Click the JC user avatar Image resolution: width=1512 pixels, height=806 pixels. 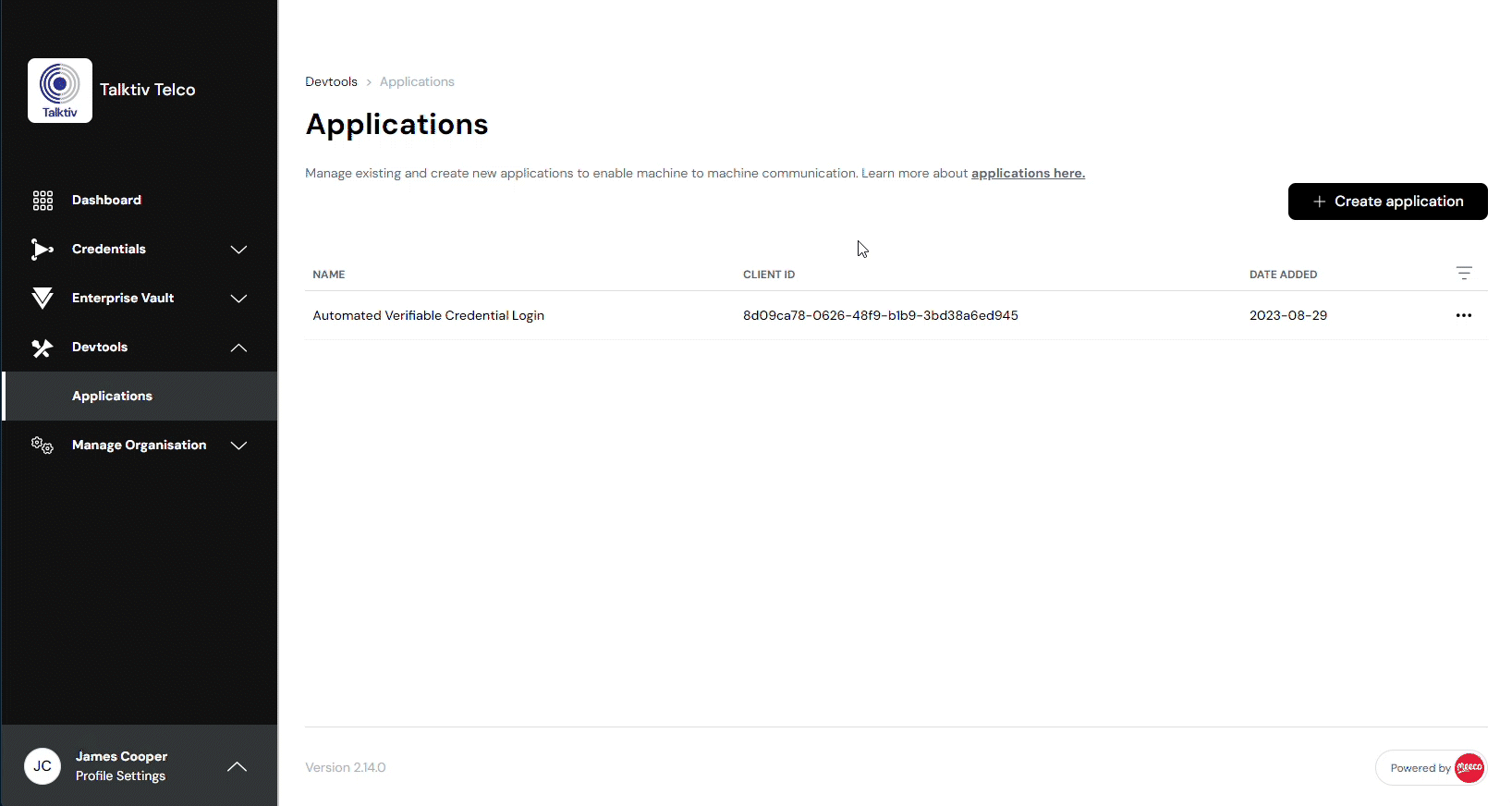point(43,766)
